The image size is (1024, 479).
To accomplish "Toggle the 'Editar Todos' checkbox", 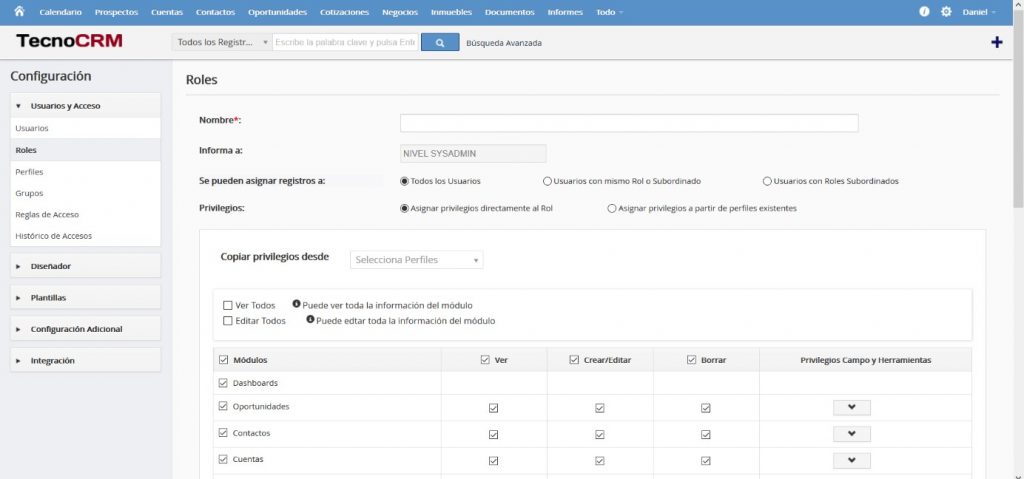I will click(x=229, y=321).
